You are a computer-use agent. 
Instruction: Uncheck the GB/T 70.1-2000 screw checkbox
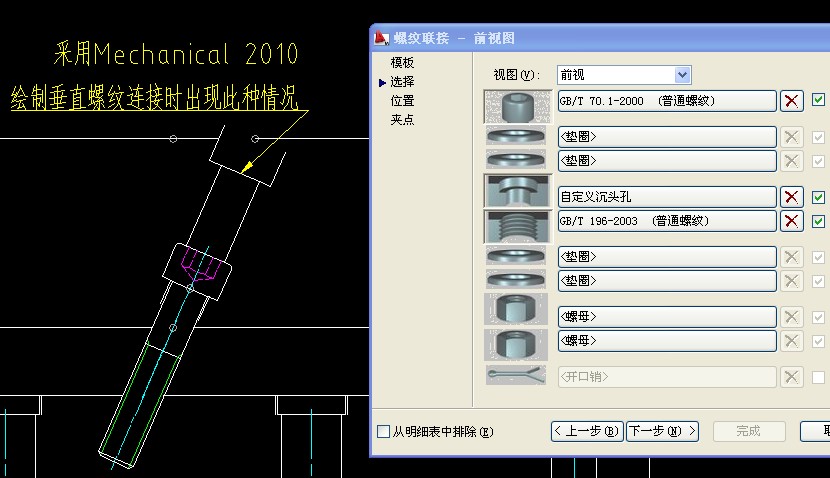[x=818, y=100]
